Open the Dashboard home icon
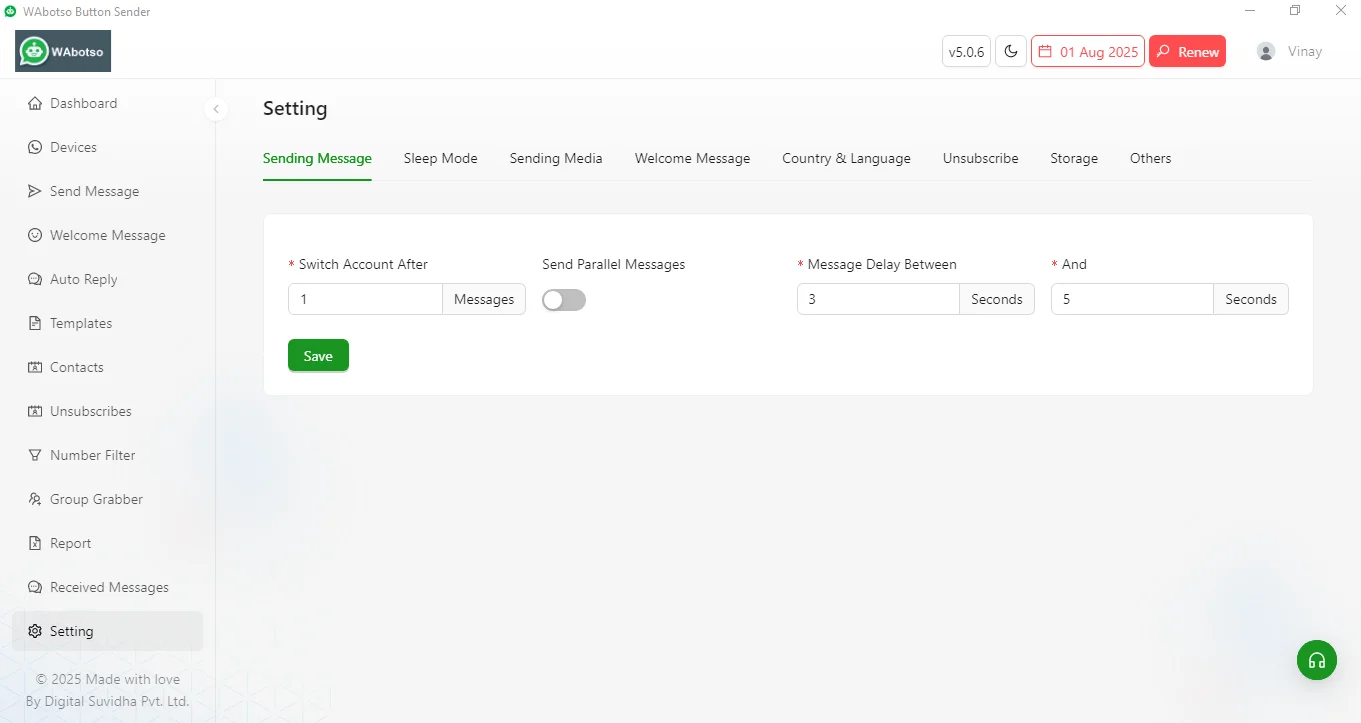1361x723 pixels. tap(35, 103)
